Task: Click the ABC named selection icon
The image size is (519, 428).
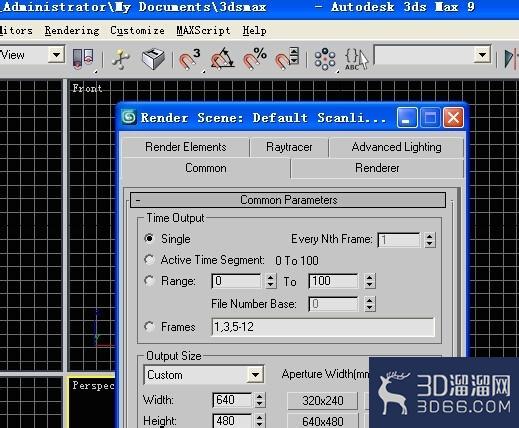Action: [356, 59]
